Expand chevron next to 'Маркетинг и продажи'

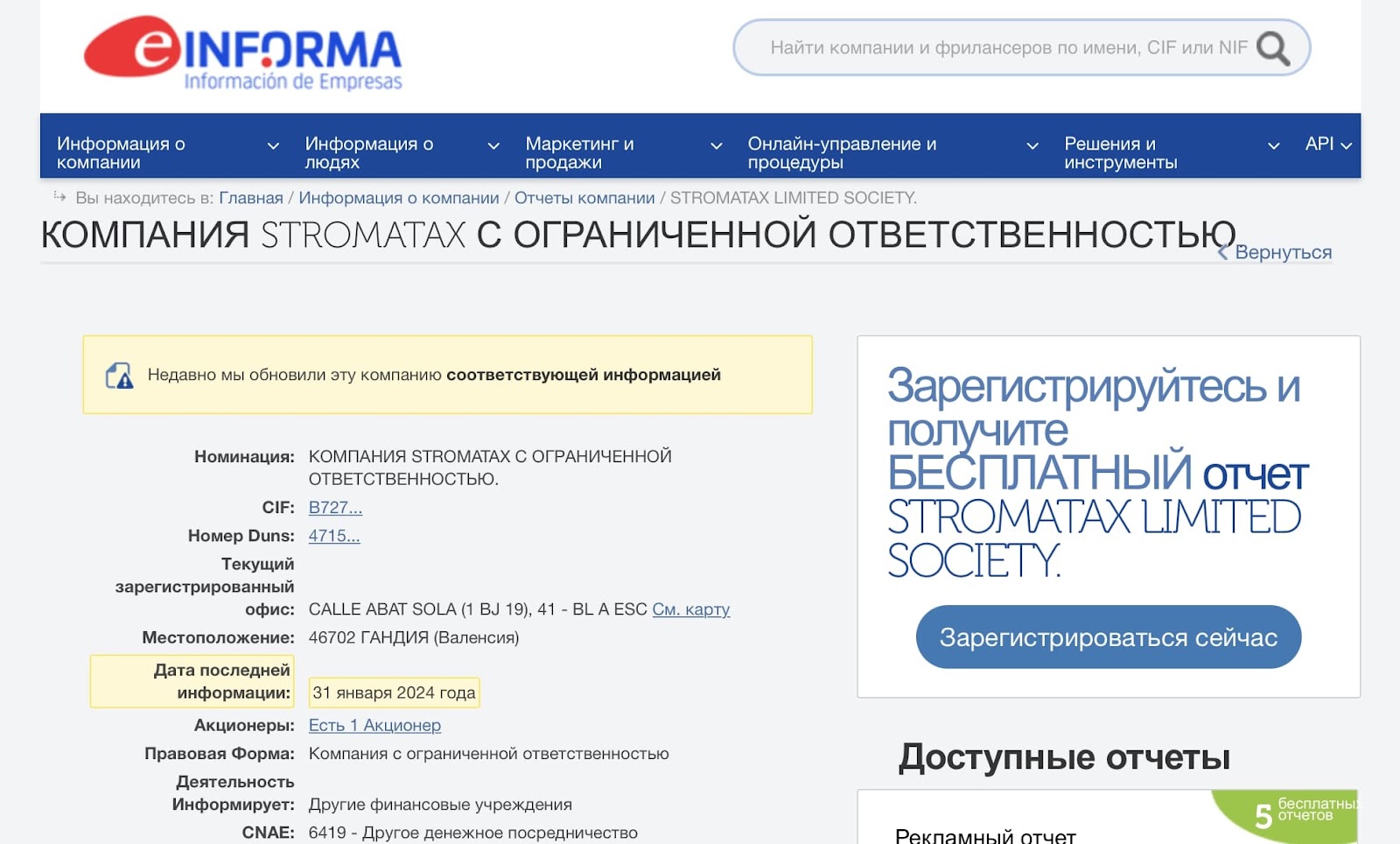click(717, 145)
